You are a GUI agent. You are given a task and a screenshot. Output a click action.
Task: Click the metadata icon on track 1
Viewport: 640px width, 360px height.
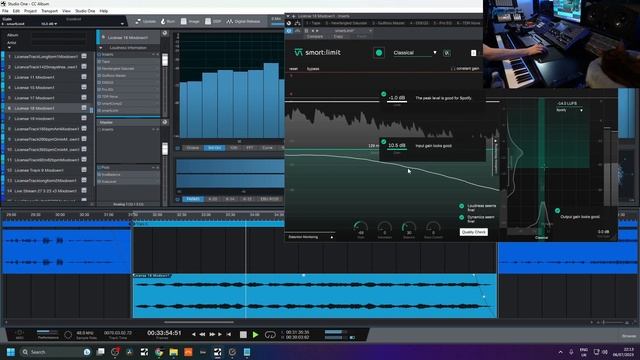pos(84,56)
